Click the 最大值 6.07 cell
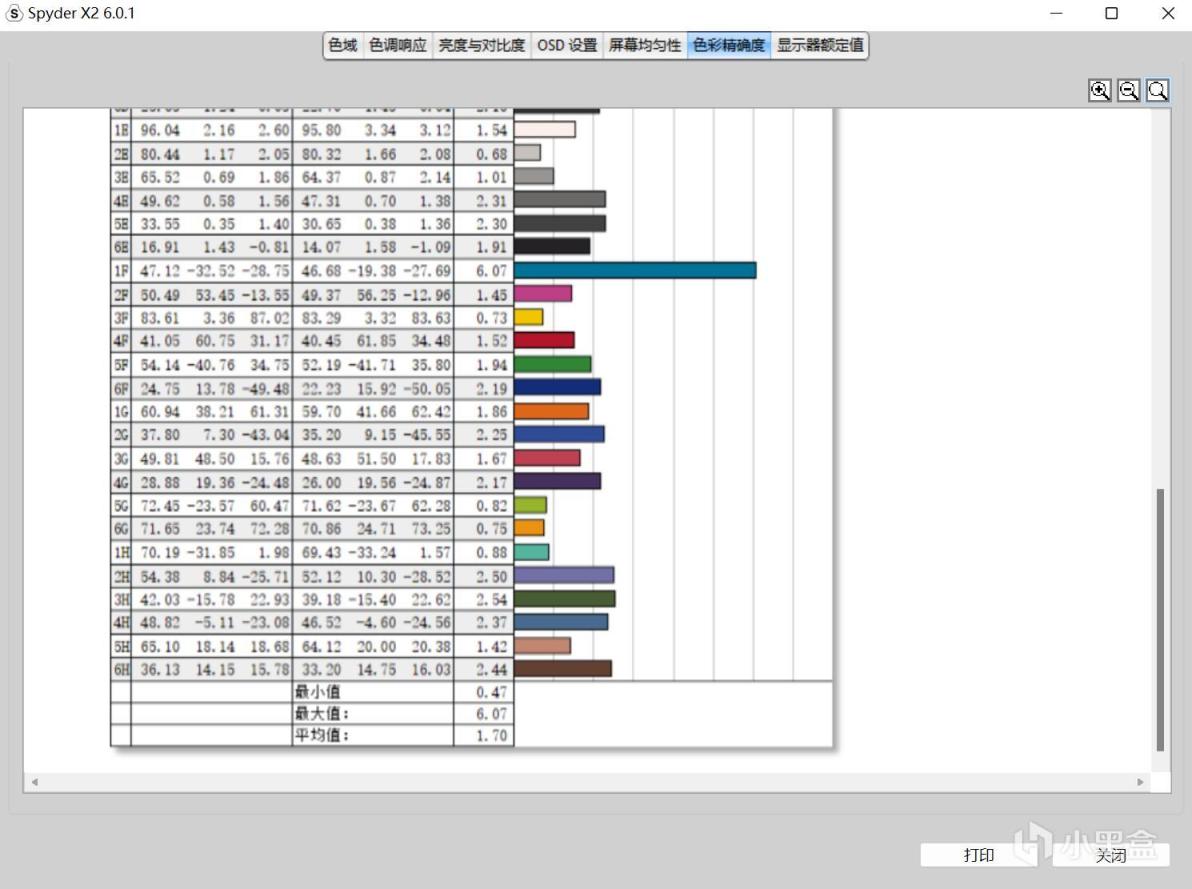This screenshot has width=1192, height=889. [483, 713]
